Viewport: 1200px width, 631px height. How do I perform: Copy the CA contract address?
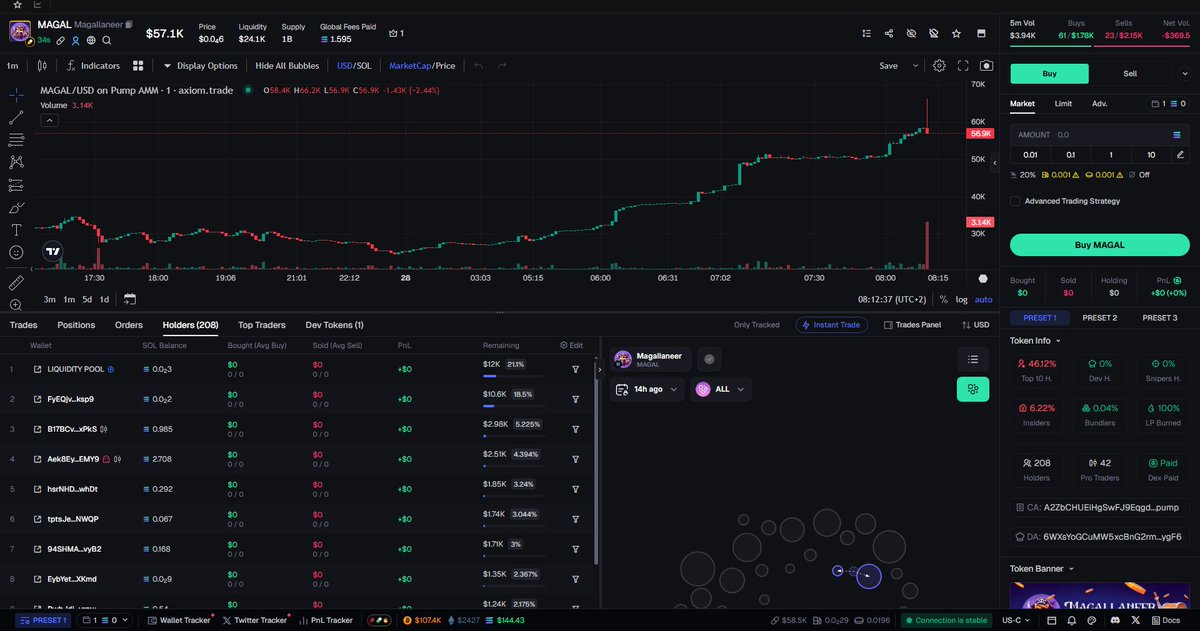point(1099,507)
